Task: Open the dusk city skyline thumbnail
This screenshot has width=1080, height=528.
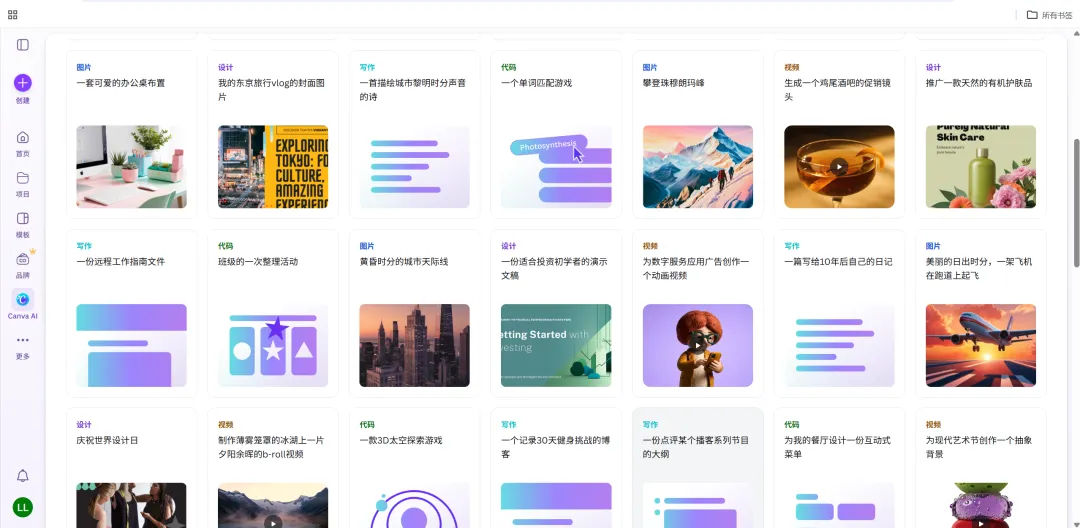Action: [x=415, y=346]
